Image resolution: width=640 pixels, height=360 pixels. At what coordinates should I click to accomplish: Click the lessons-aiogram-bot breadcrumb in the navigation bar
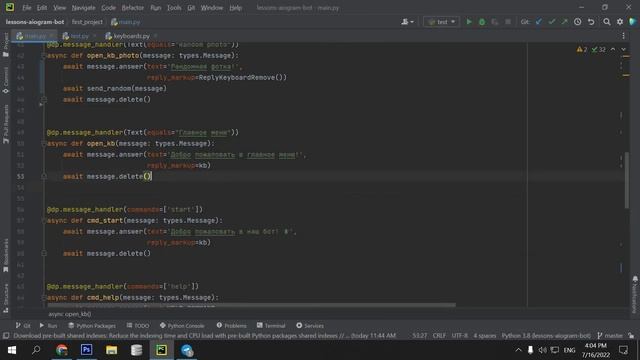click(x=35, y=22)
